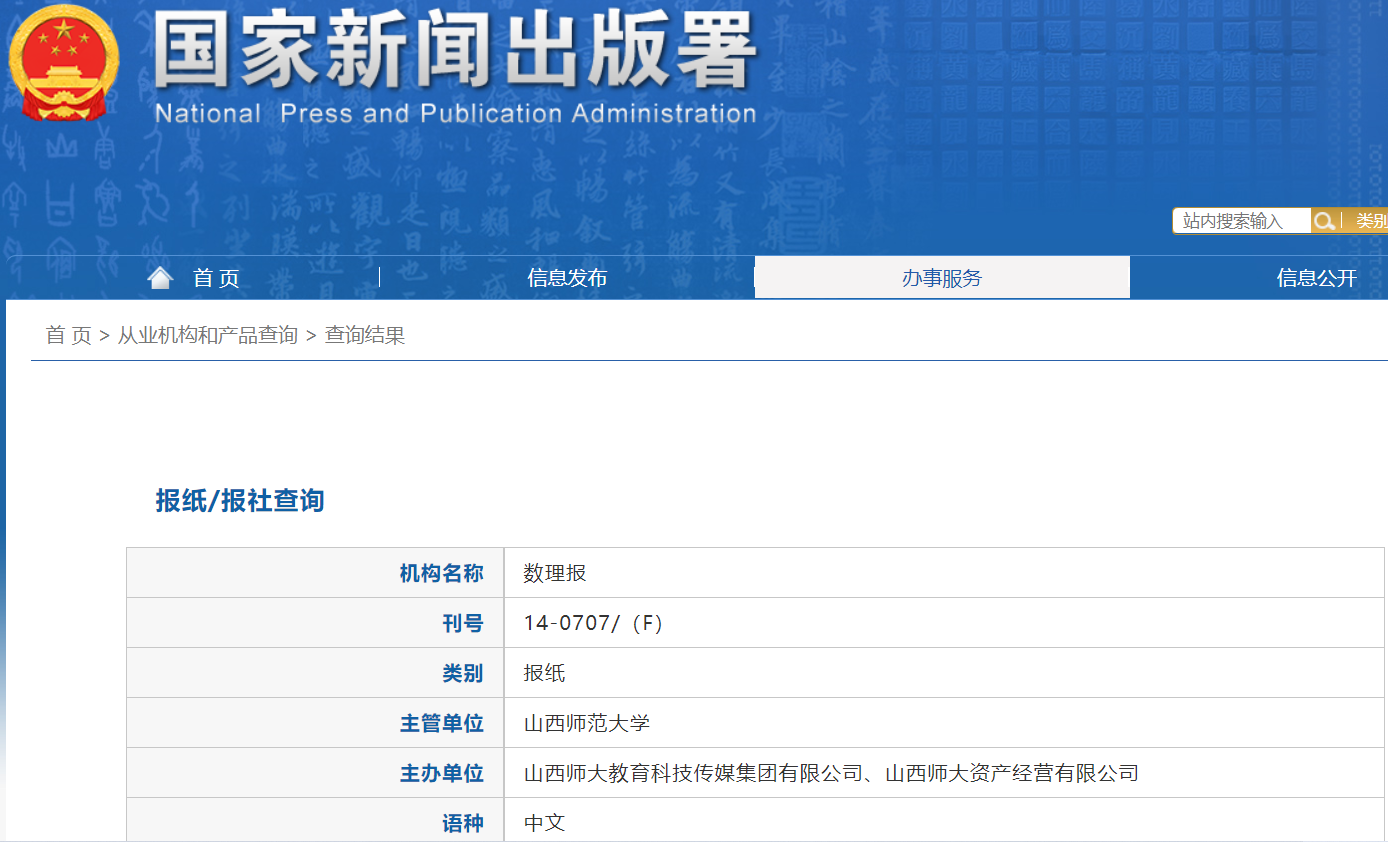Click the search magnifier icon
Viewport: 1388px width, 842px height.
pyautogui.click(x=1326, y=221)
